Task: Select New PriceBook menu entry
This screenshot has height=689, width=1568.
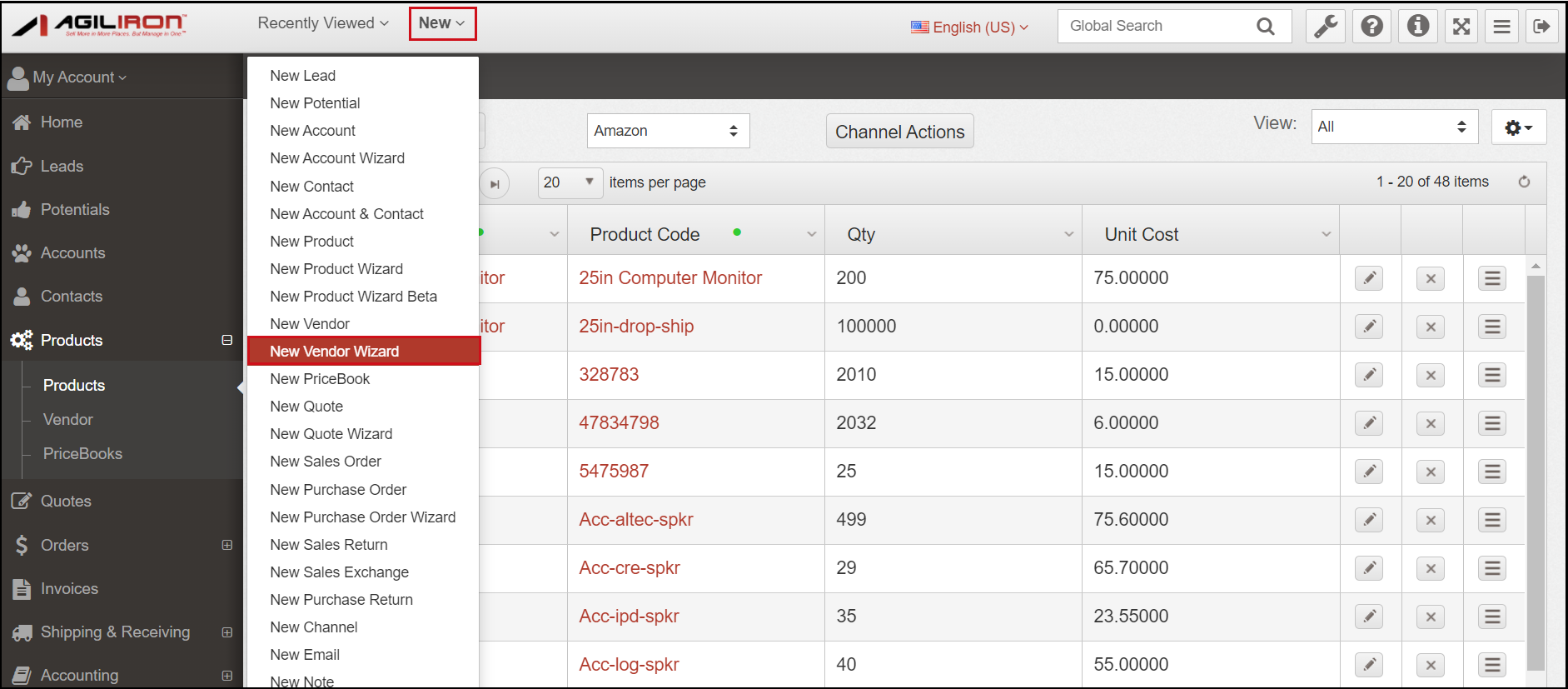Action: [320, 379]
